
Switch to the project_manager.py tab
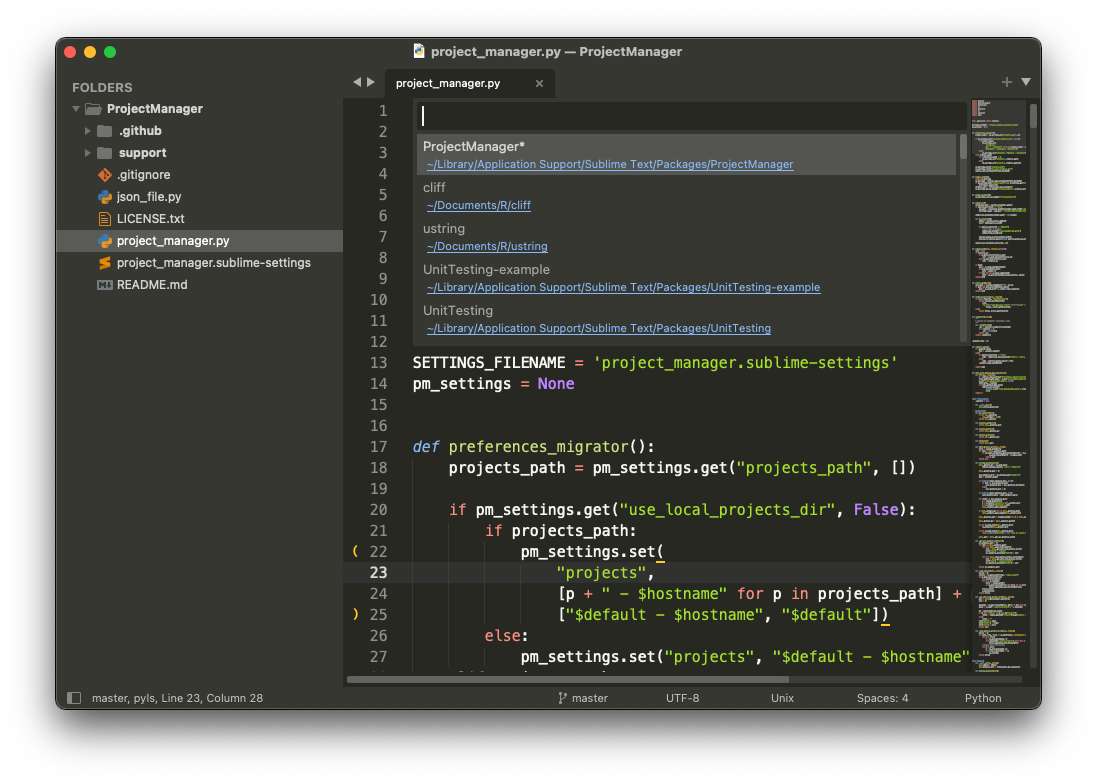448,83
